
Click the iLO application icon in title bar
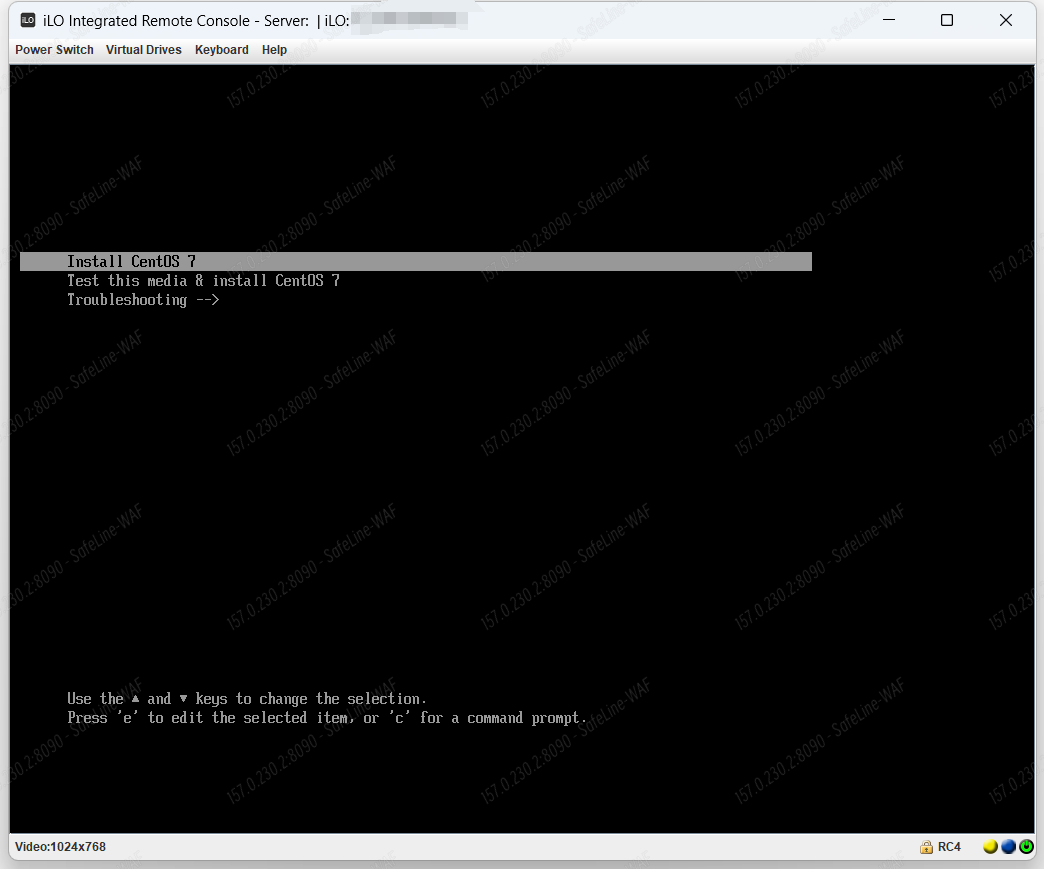point(28,20)
